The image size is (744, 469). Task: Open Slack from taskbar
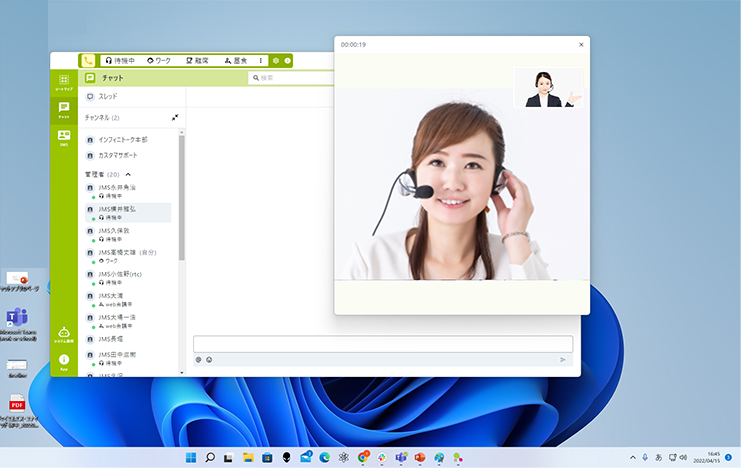click(382, 458)
